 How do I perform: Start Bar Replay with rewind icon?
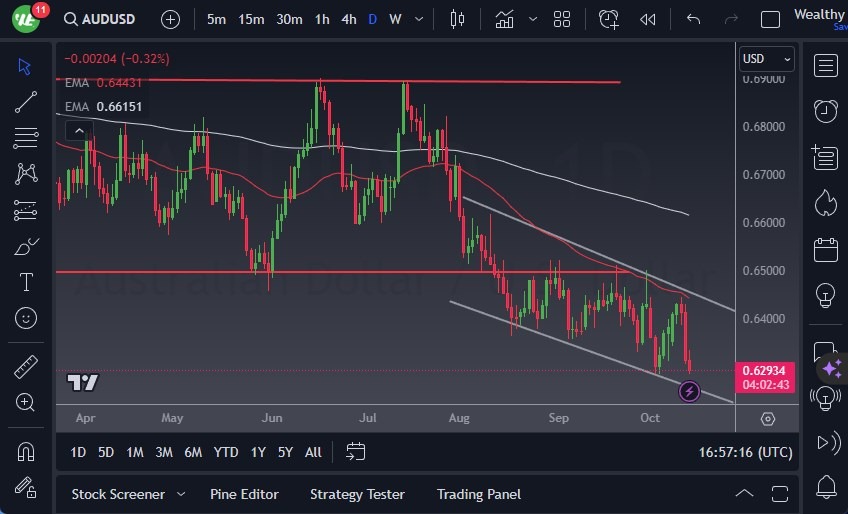point(648,19)
